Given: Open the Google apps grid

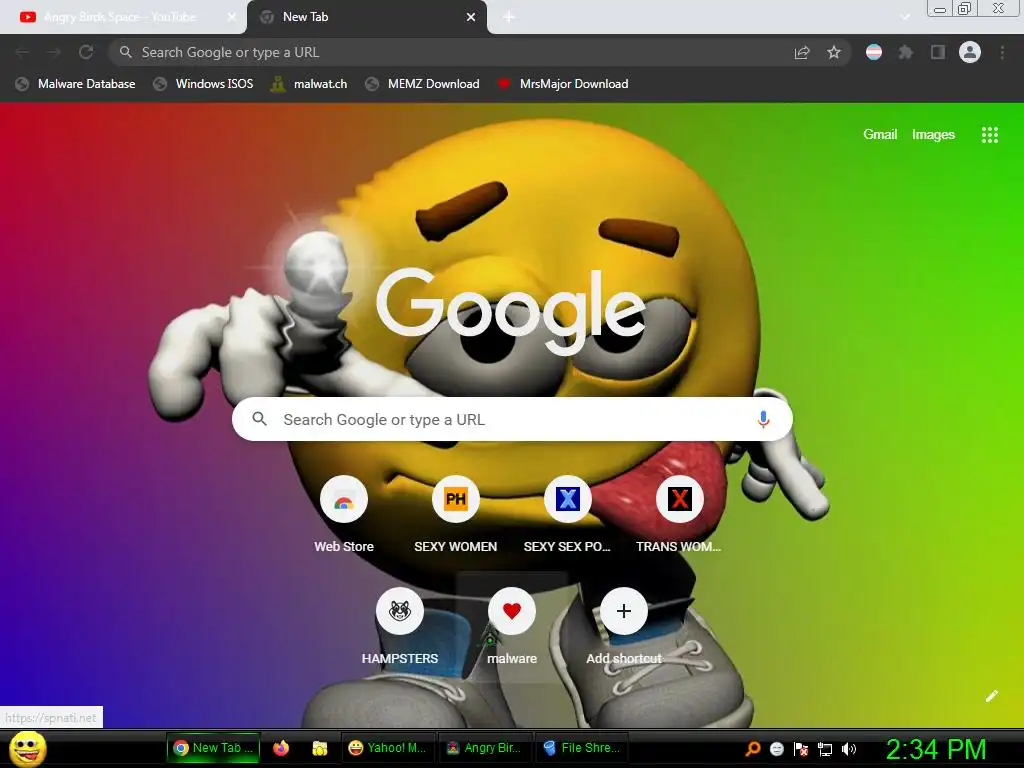Looking at the screenshot, I should pos(989,135).
